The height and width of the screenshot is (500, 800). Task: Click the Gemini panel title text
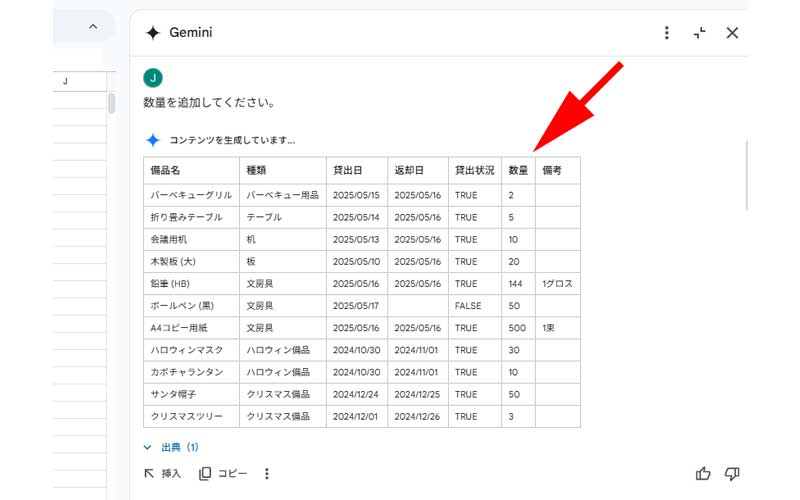190,33
